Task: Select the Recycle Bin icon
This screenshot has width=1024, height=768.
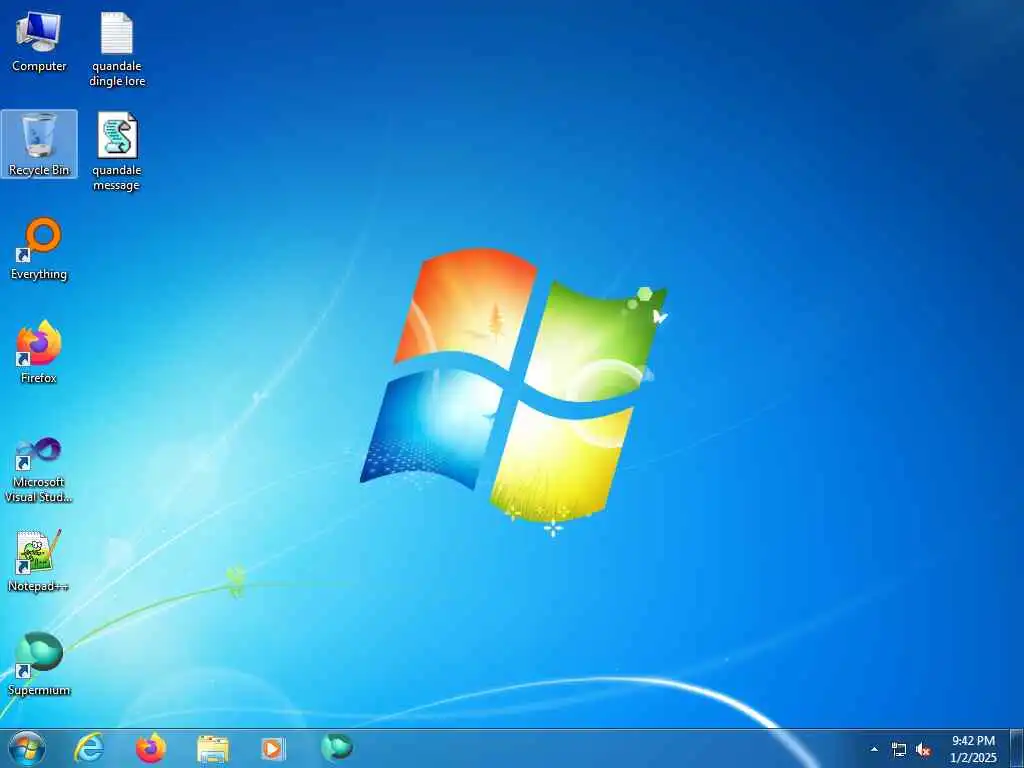Action: 39,144
